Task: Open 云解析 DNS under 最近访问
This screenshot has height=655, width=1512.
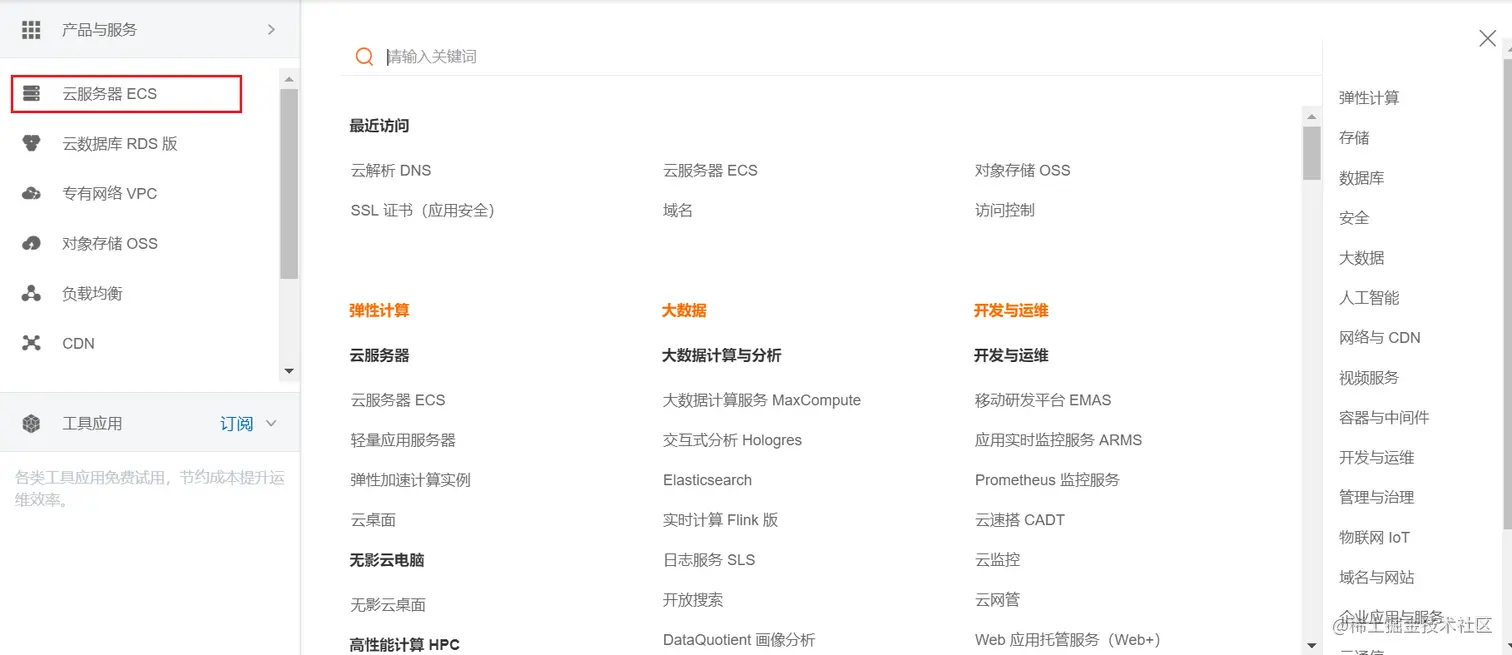Action: pos(391,171)
